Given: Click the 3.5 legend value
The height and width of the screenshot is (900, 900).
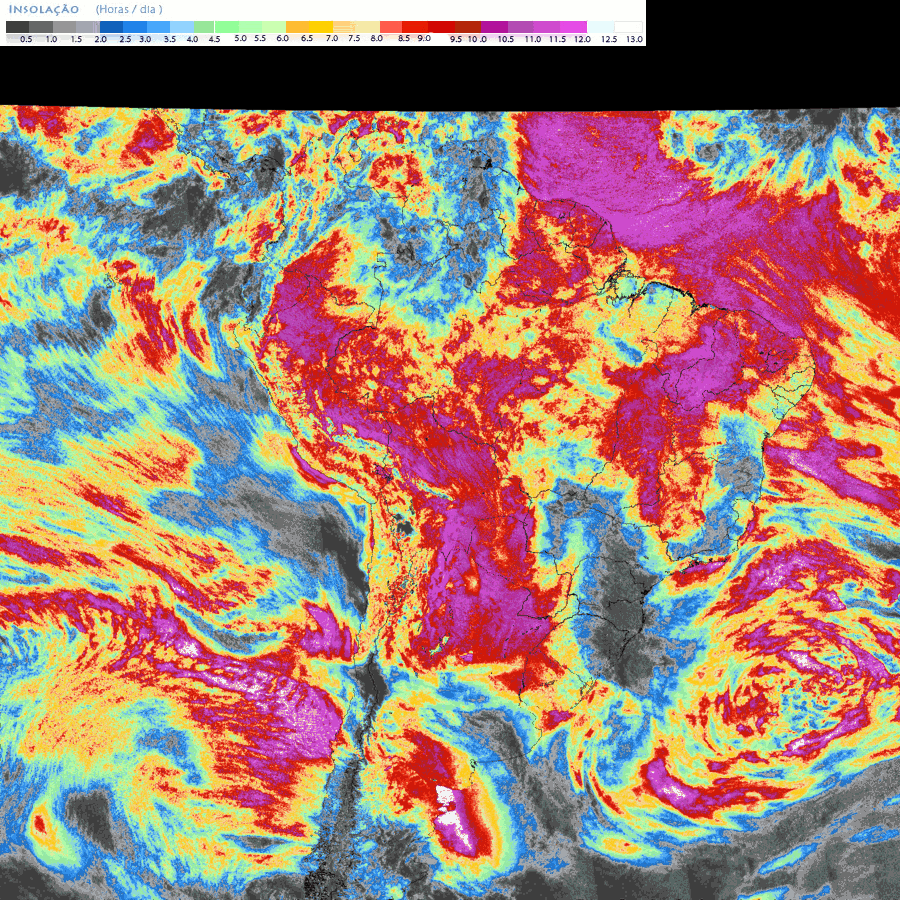Looking at the screenshot, I should [x=170, y=39].
